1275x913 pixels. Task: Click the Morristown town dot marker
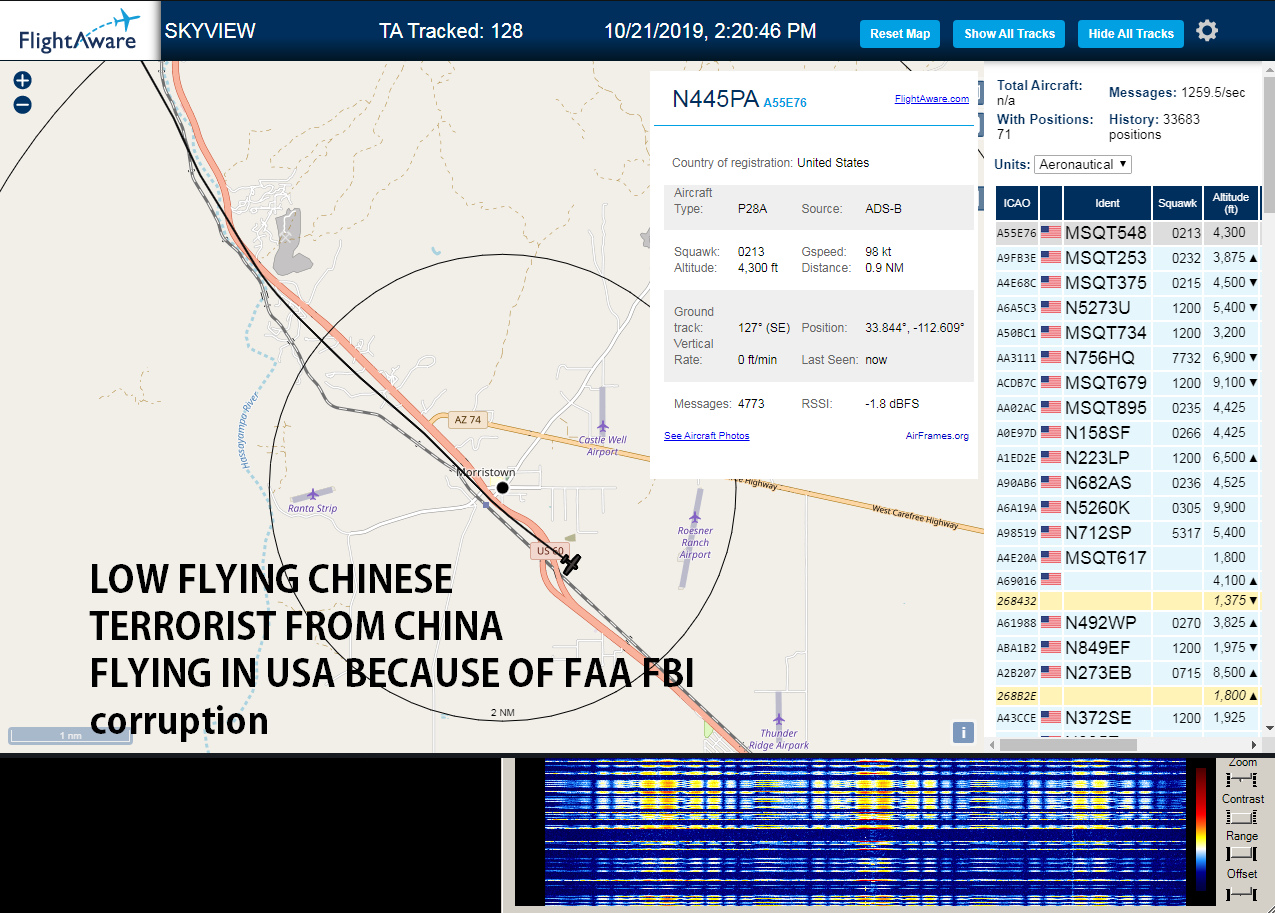503,487
